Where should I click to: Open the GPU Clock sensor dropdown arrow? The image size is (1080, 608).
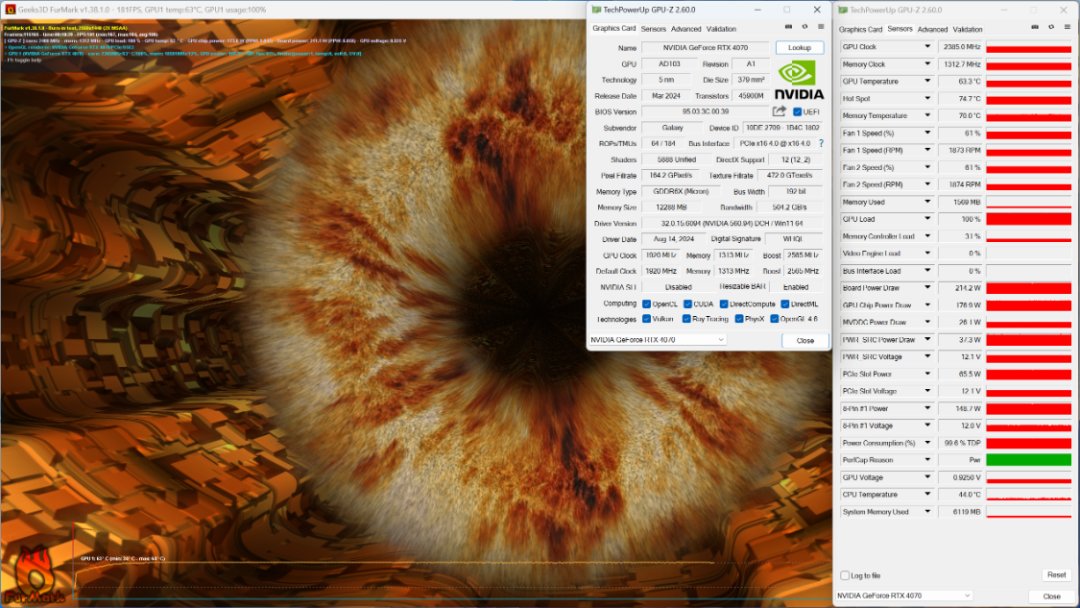(927, 47)
